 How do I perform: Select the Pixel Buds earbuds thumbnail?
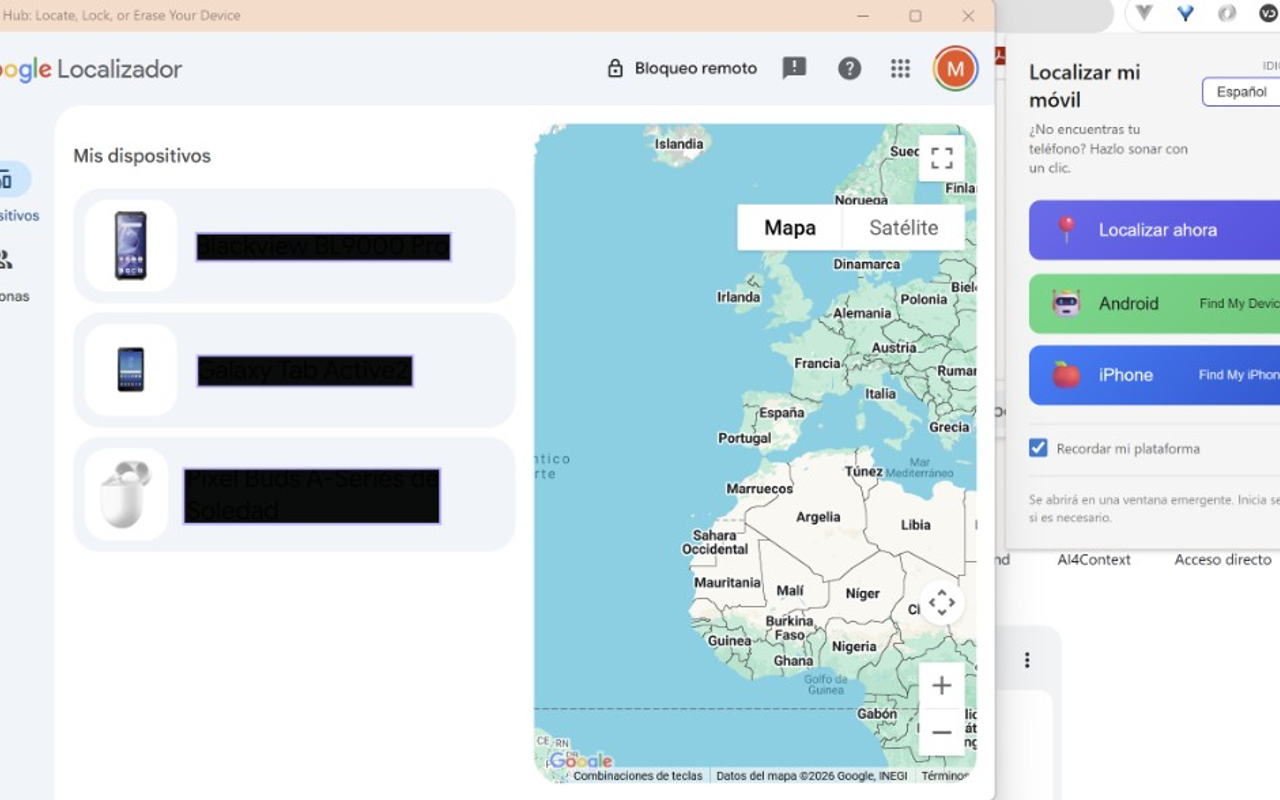pos(126,494)
